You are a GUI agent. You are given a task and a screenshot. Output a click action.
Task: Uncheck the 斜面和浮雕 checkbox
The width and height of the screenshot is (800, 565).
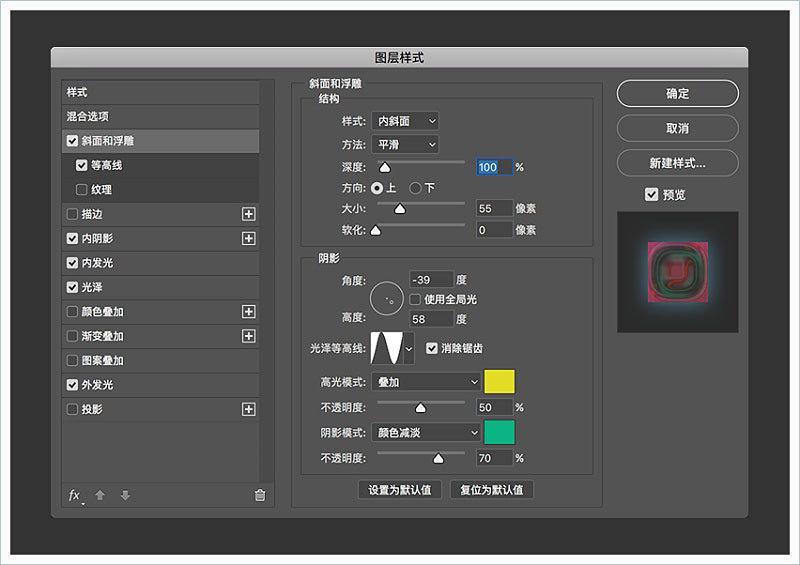tap(72, 141)
